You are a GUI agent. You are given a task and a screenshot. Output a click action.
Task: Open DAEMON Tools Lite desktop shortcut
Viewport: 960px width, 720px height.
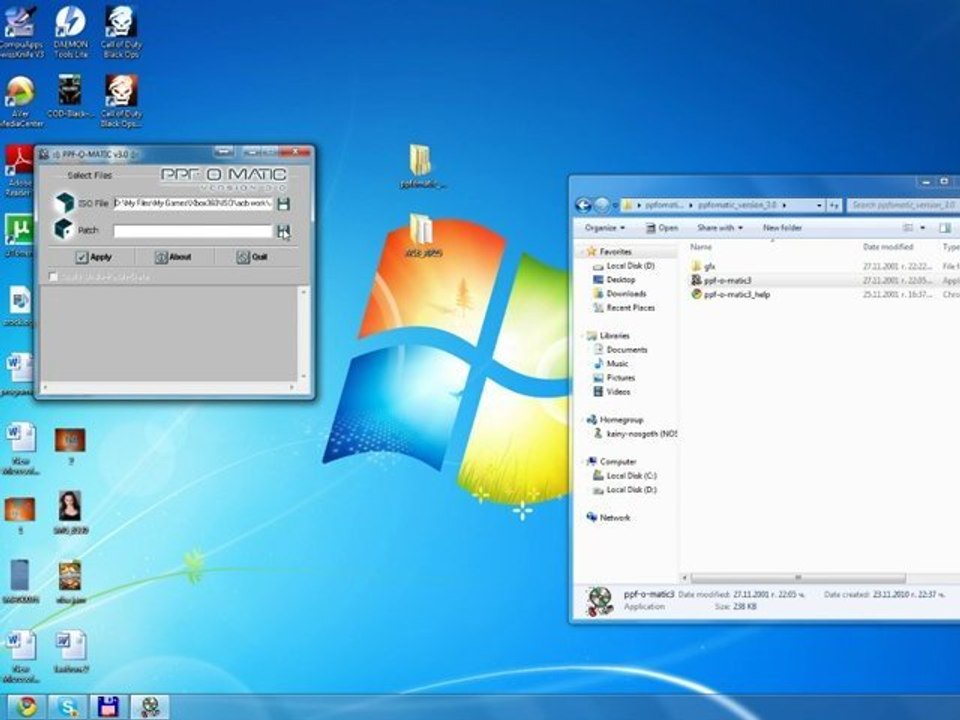point(70,31)
